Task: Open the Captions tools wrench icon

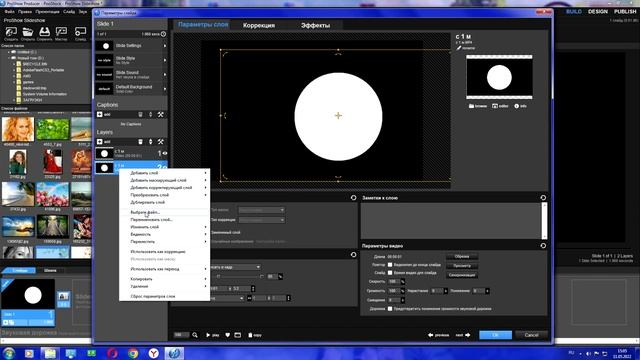Action: pyautogui.click(x=160, y=115)
